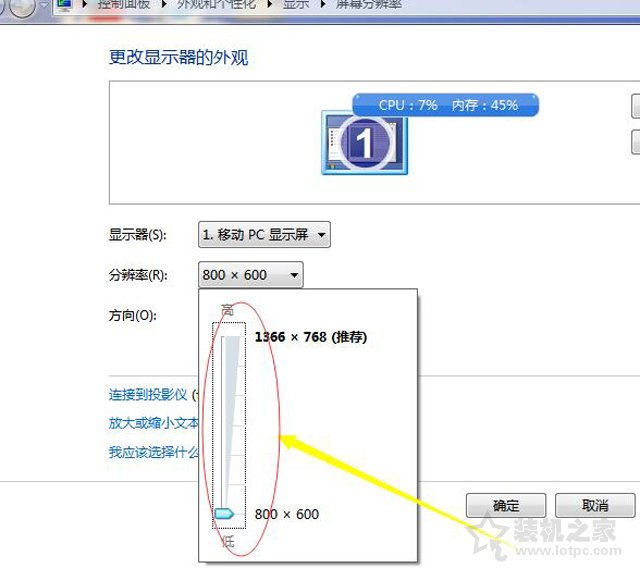Click the 取消 button
The height and width of the screenshot is (568, 640).
[x=595, y=505]
